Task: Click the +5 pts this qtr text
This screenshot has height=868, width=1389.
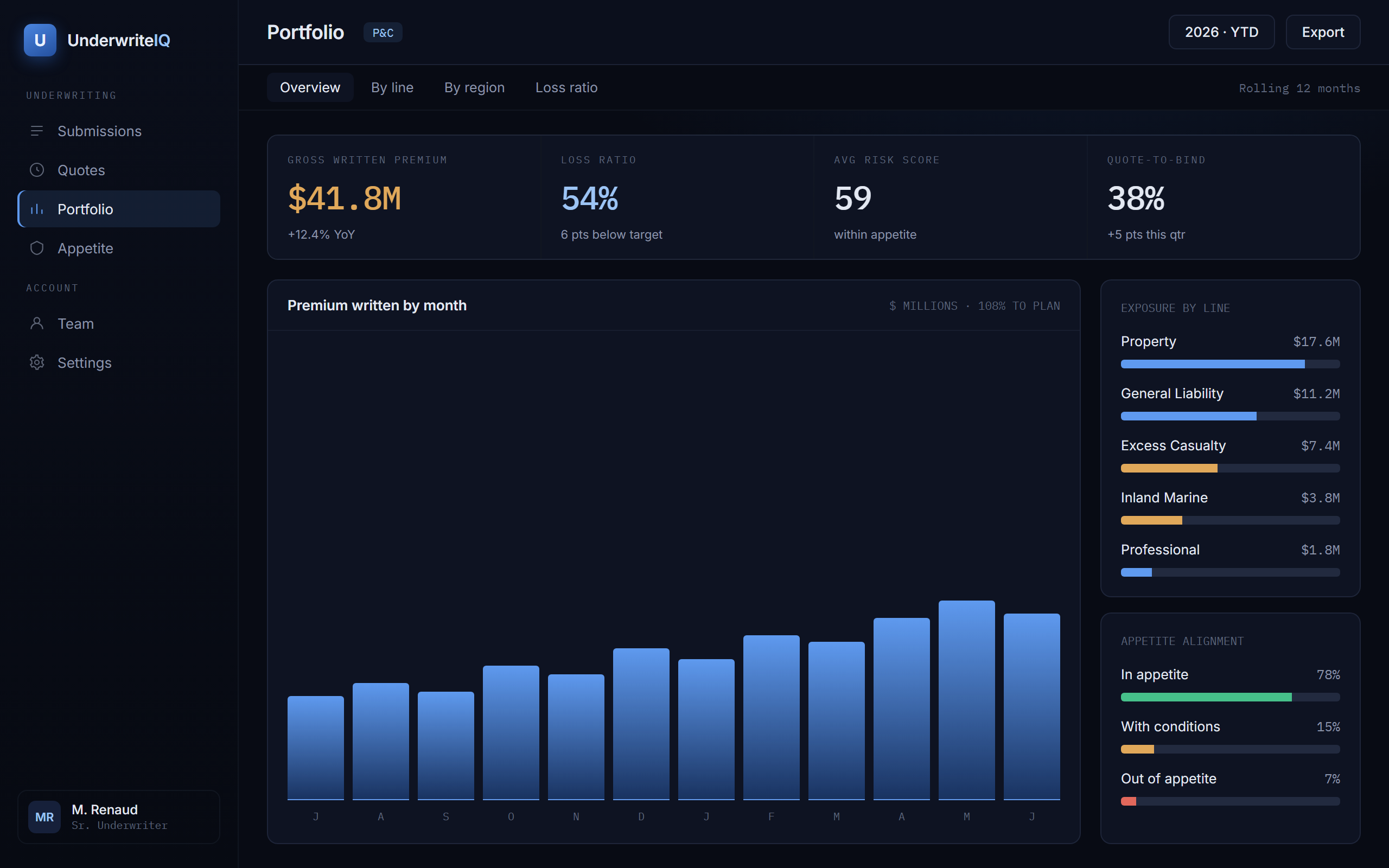Action: pos(1146,234)
